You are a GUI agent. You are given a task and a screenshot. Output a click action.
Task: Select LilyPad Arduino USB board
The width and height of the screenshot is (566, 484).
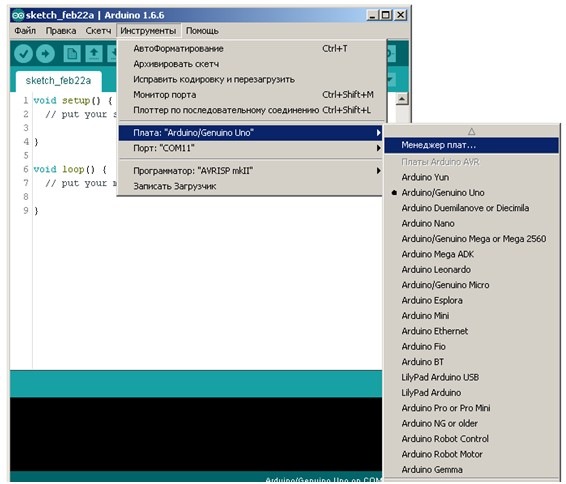(x=471, y=378)
